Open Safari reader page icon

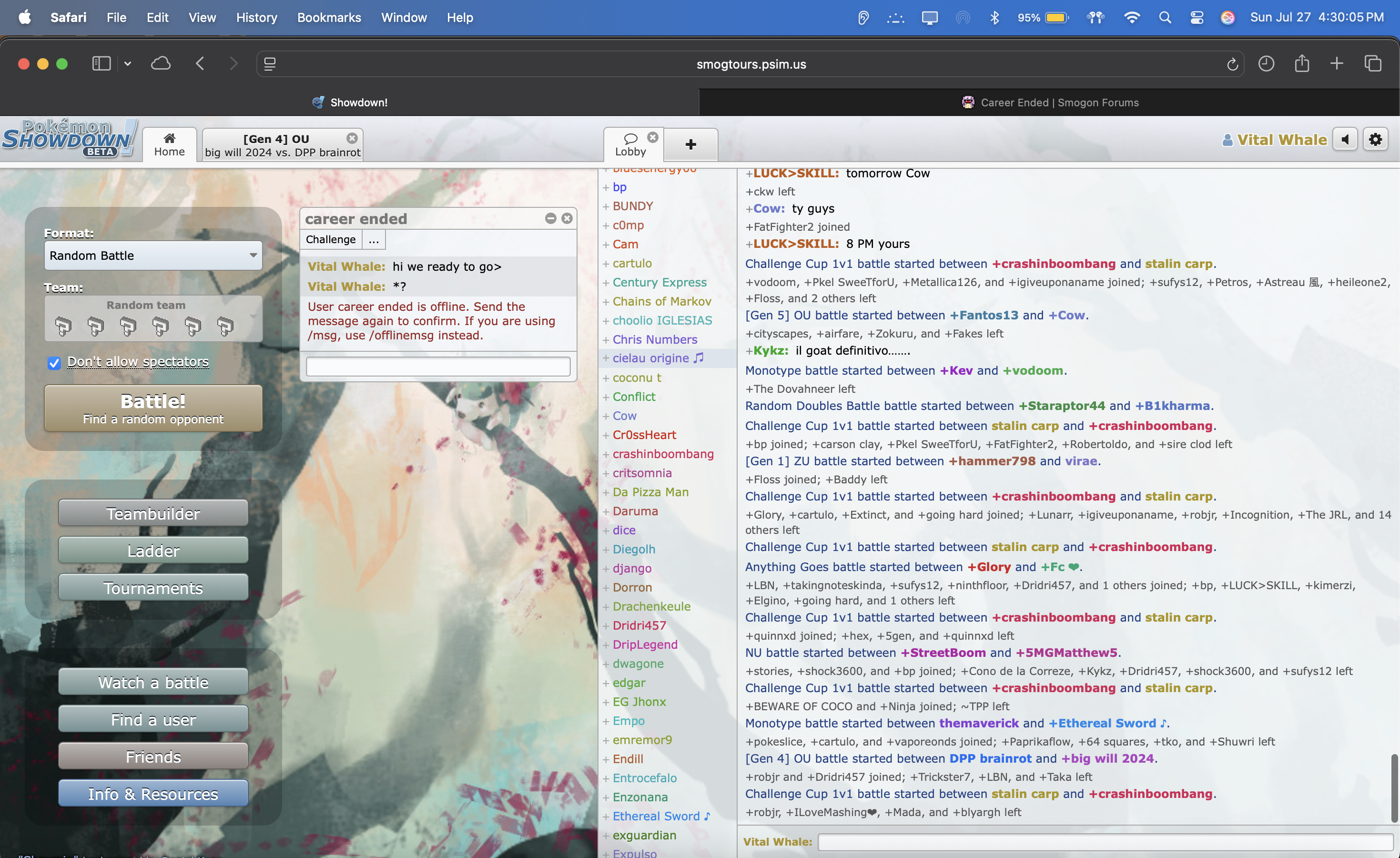coord(270,64)
